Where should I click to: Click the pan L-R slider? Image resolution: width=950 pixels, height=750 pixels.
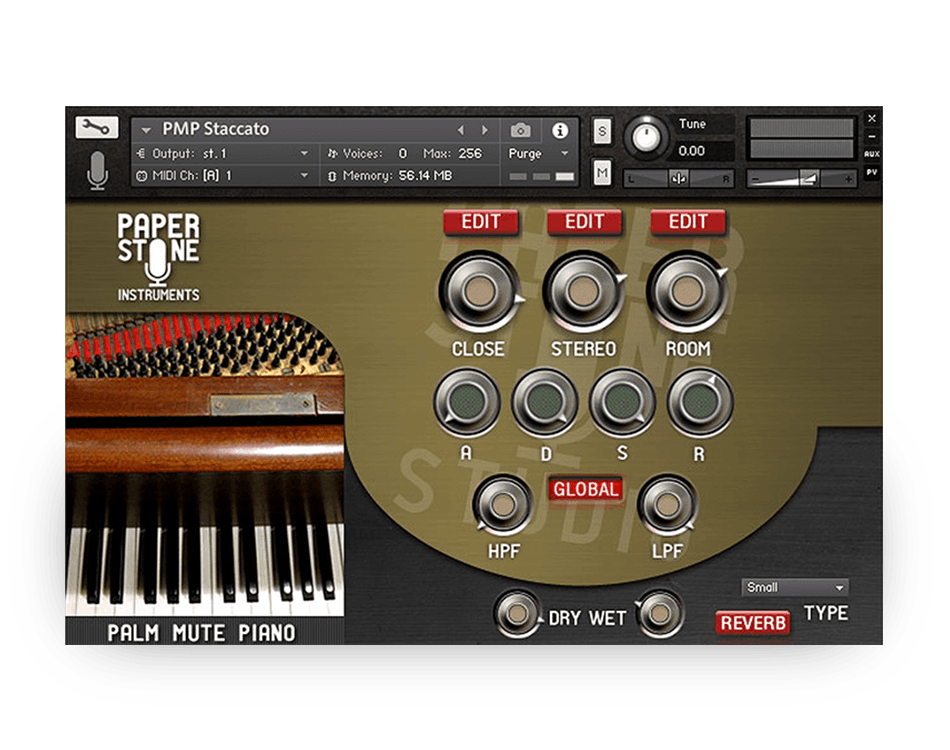(x=679, y=179)
